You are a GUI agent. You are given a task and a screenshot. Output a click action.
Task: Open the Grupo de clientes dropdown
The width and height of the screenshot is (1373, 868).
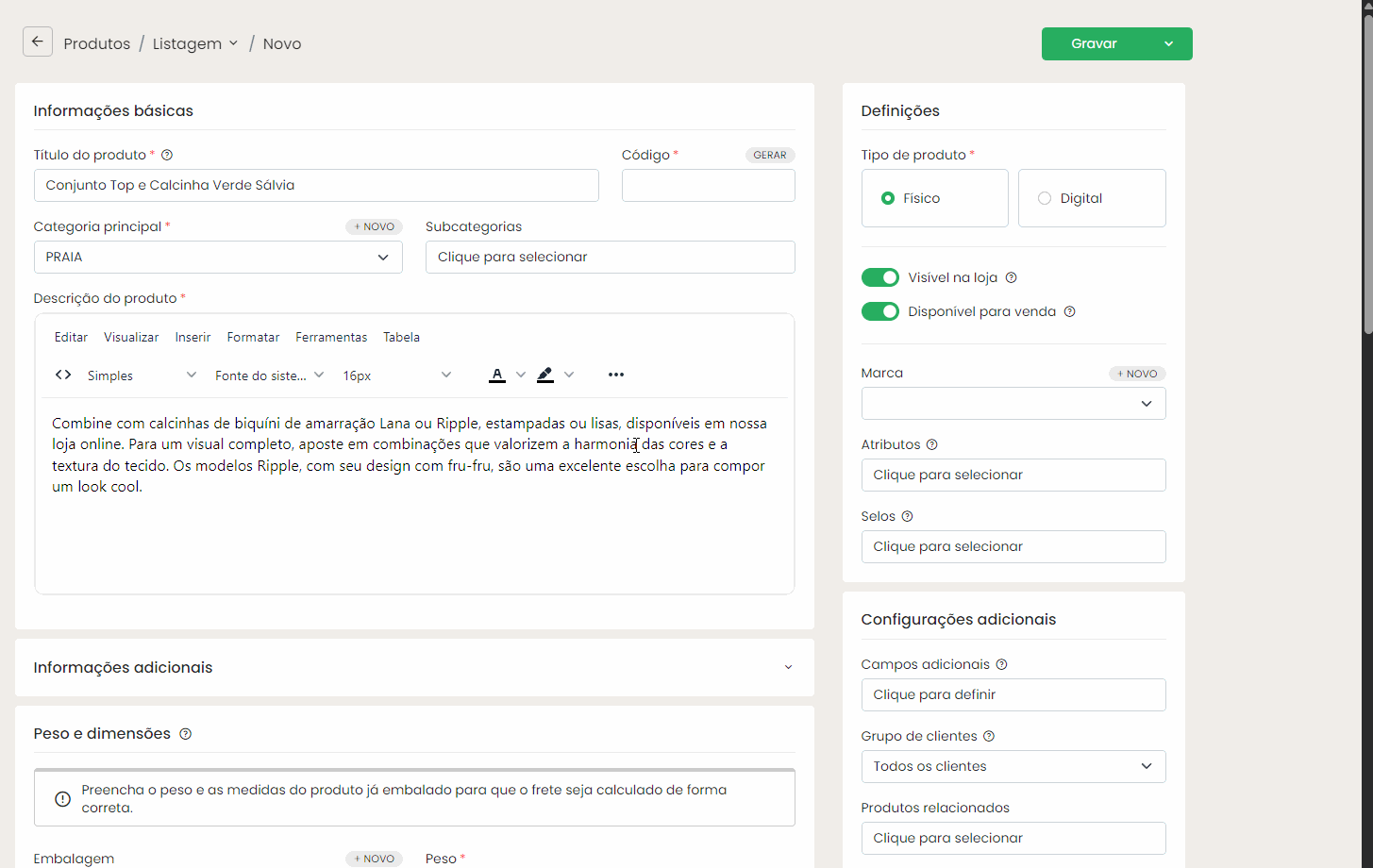click(1013, 766)
